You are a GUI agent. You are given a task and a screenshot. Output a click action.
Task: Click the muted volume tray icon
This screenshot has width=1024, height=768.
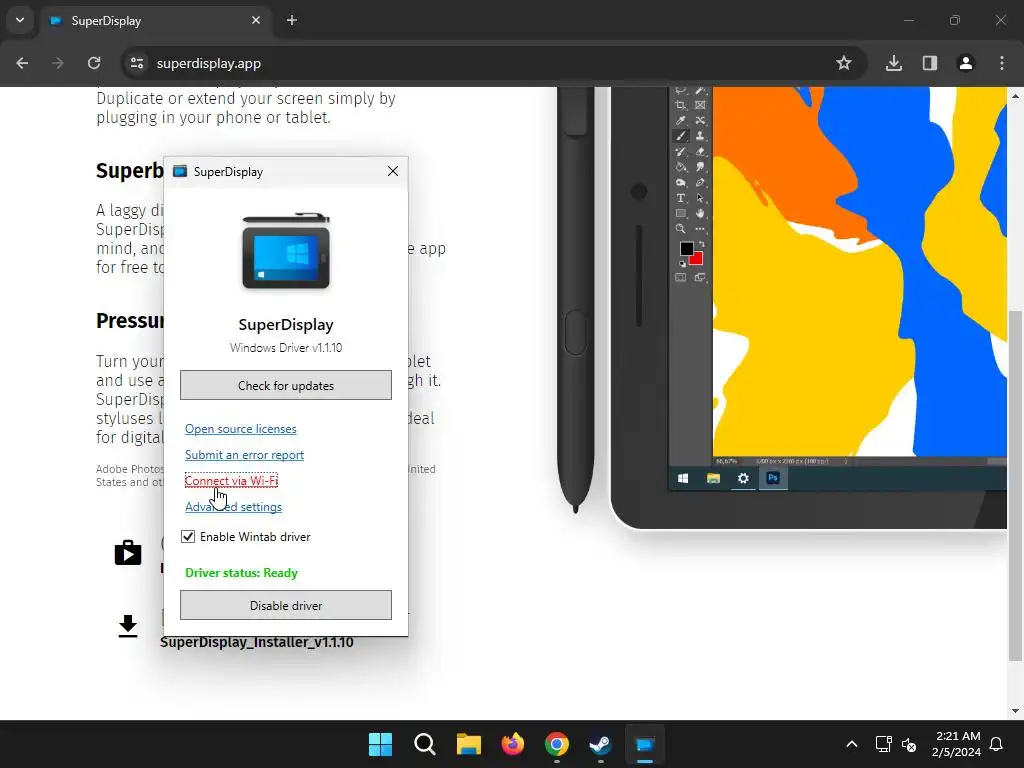pos(908,744)
